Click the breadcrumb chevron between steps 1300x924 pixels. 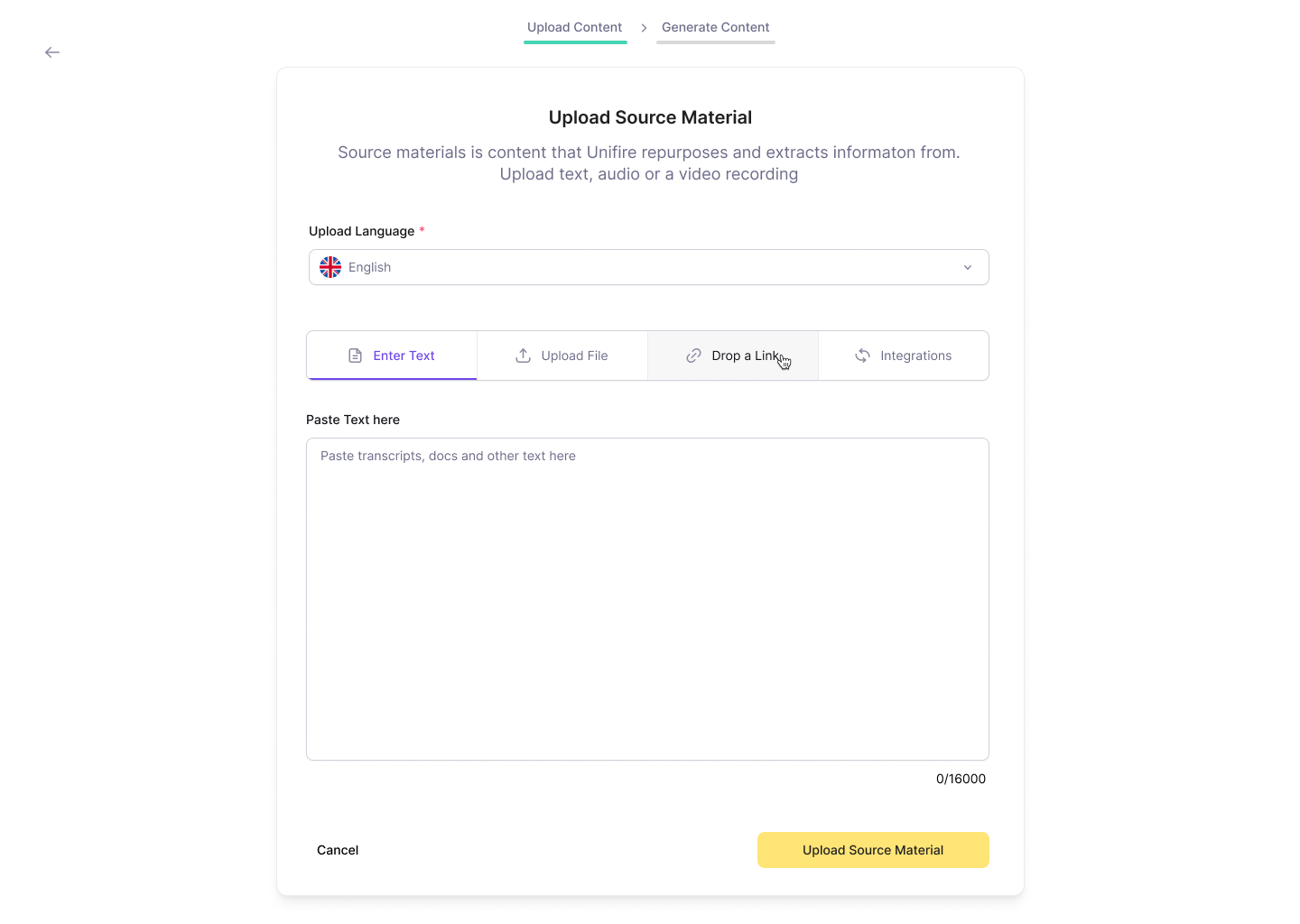[644, 28]
